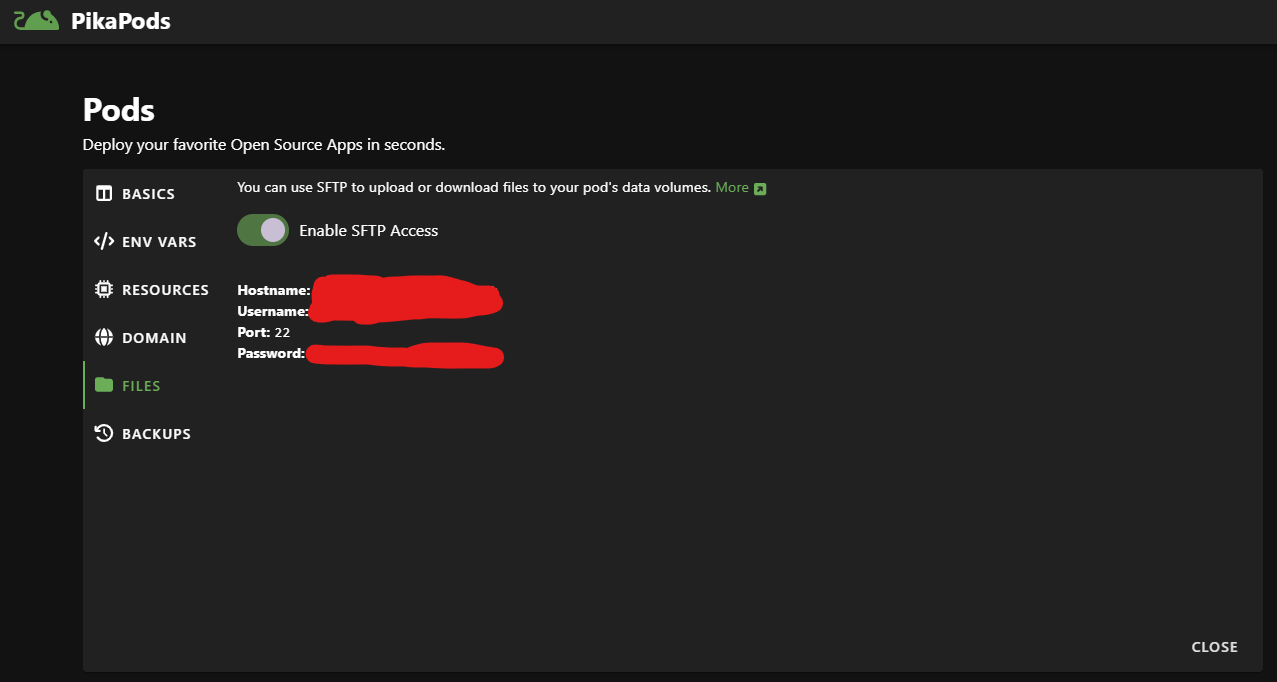Click the Files folder icon
The width and height of the screenshot is (1277, 682).
coord(103,385)
